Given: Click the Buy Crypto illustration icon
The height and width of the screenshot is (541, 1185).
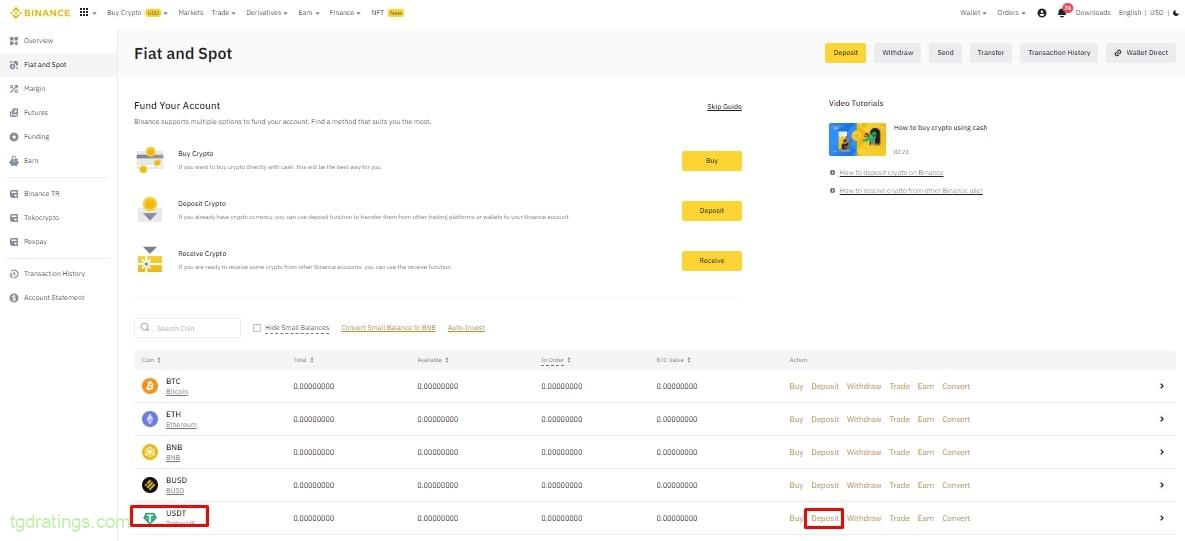Looking at the screenshot, I should (150, 160).
